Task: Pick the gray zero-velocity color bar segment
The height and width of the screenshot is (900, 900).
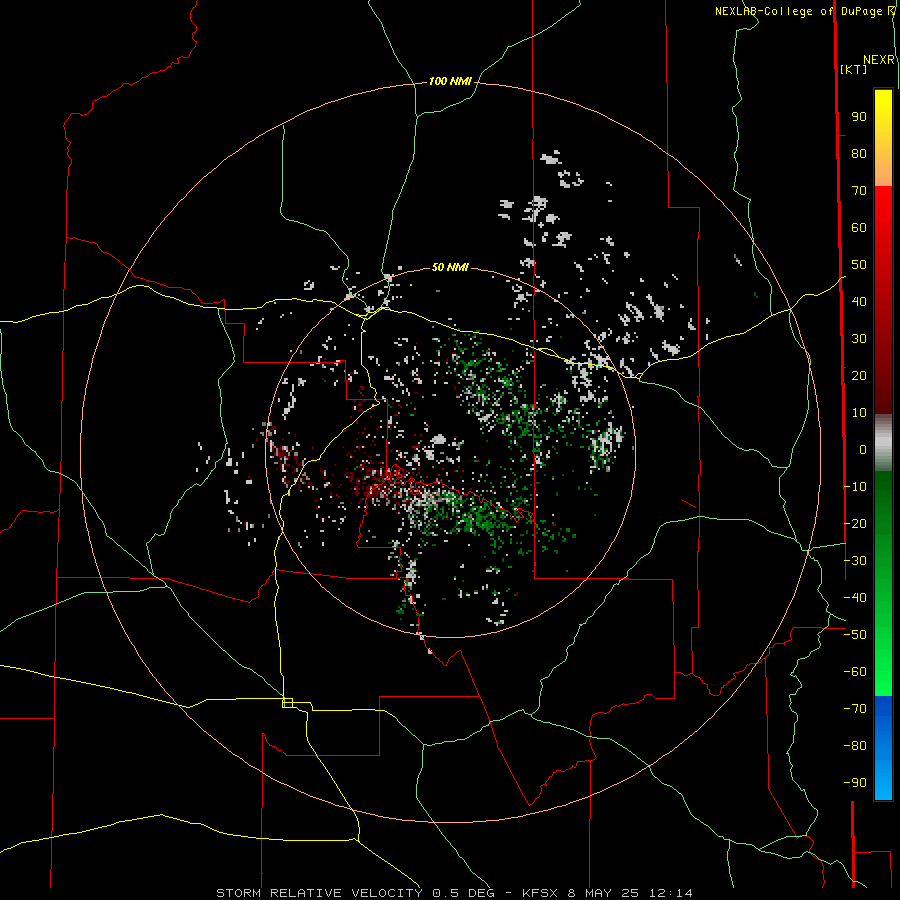Action: coord(883,443)
